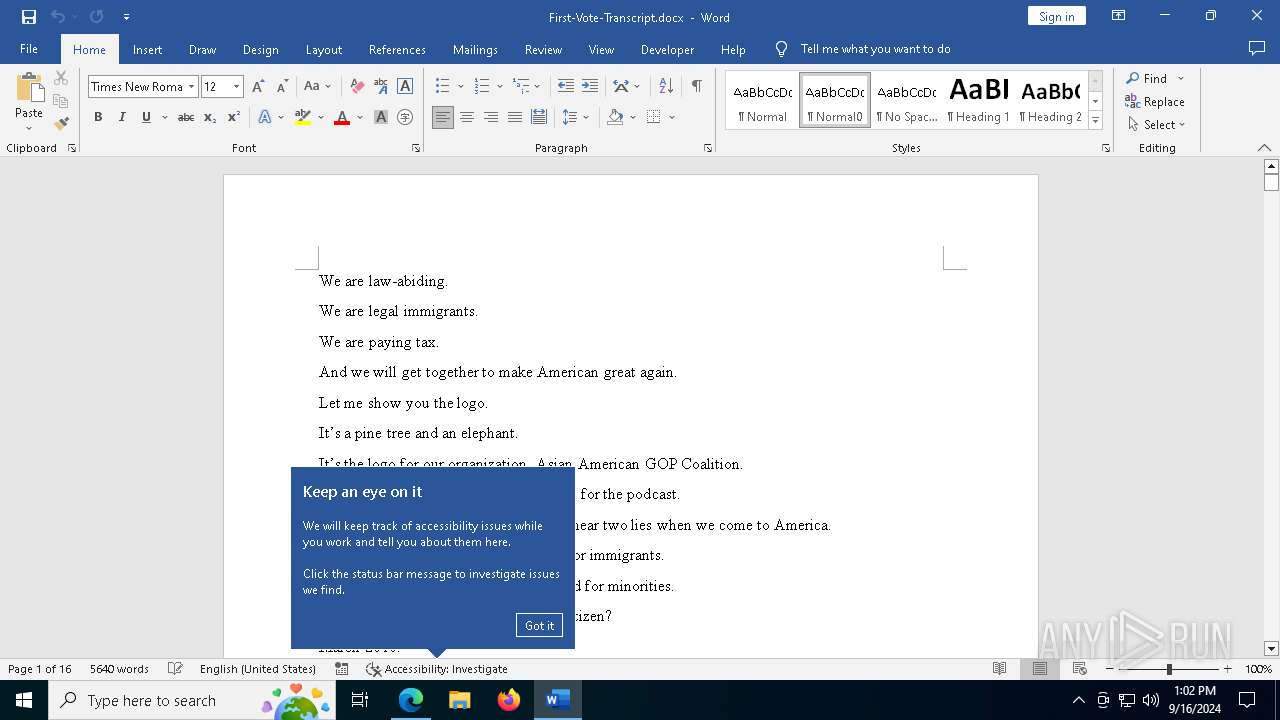Open line spacing dropdown

click(575, 118)
